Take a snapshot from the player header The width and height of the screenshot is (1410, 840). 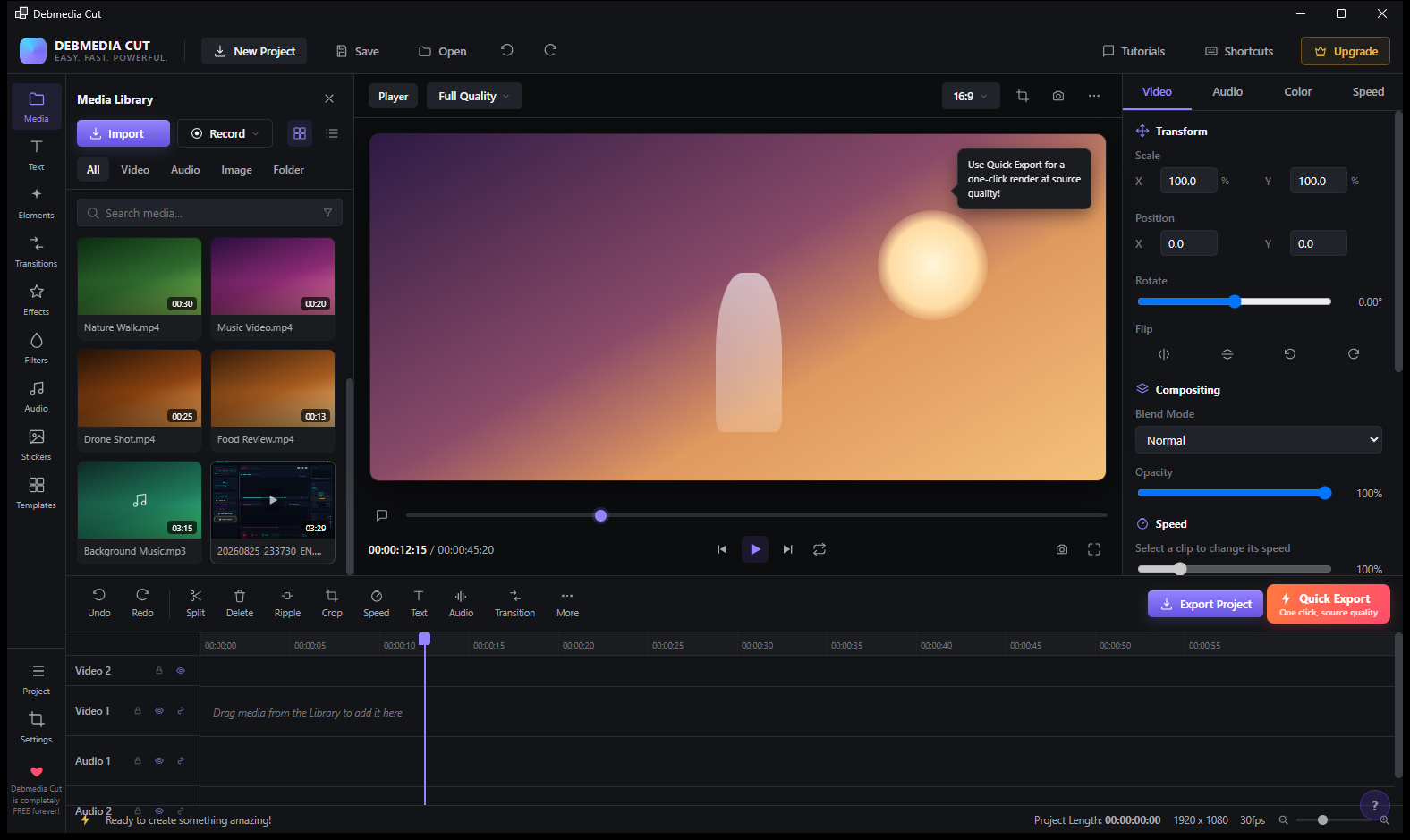coord(1058,96)
